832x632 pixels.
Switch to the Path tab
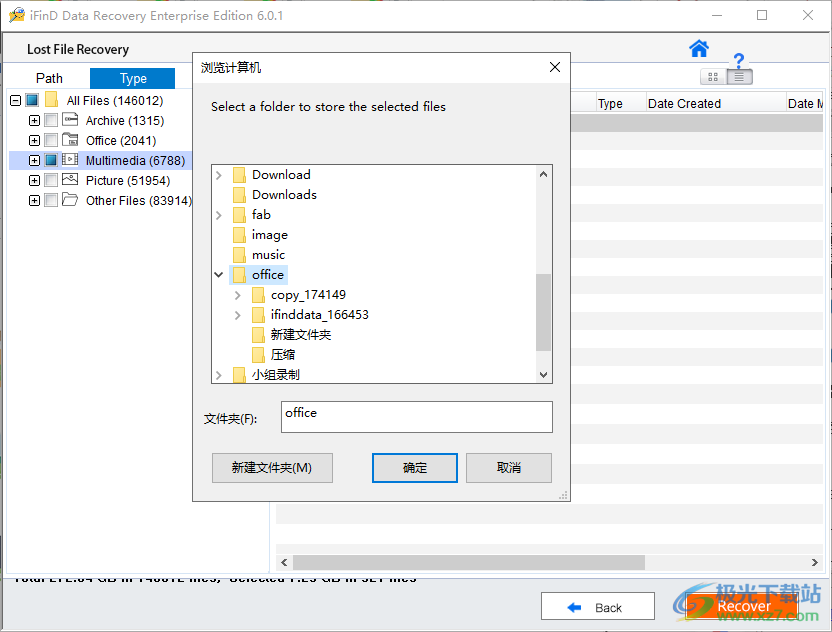[48, 77]
